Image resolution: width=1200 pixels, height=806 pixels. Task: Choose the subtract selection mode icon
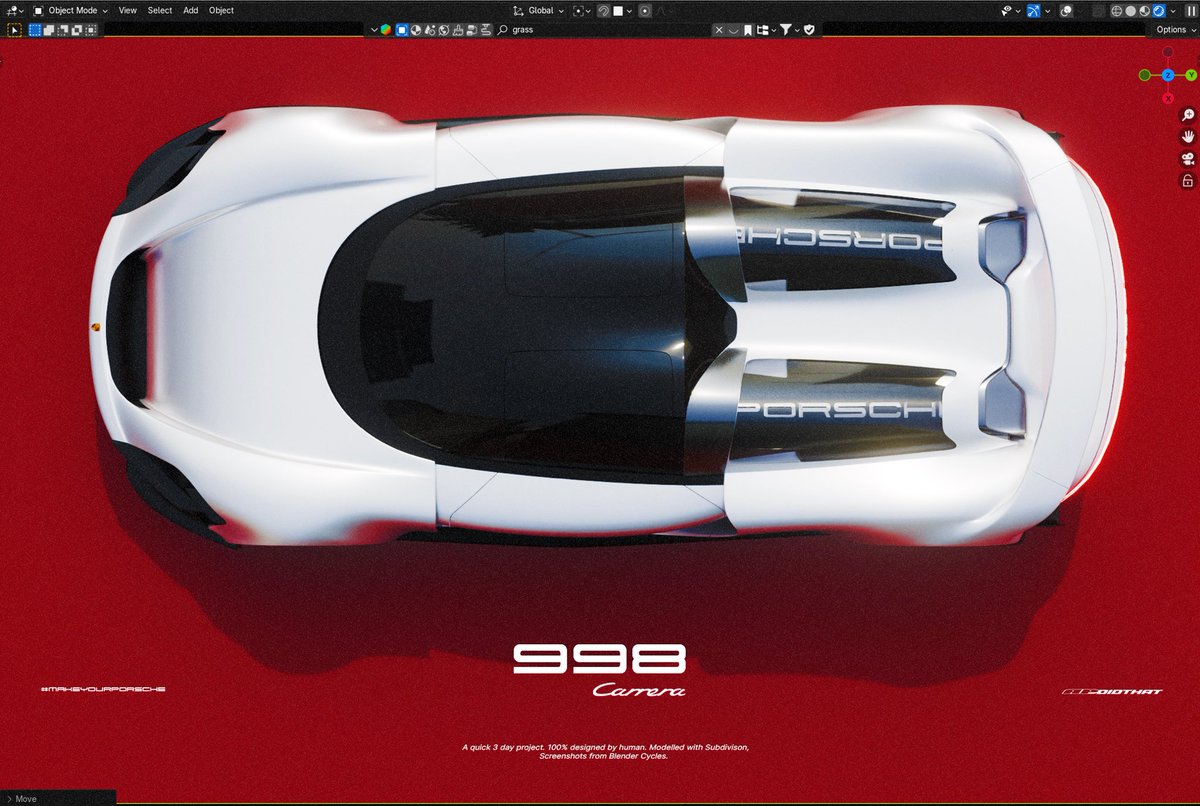pyautogui.click(x=63, y=30)
